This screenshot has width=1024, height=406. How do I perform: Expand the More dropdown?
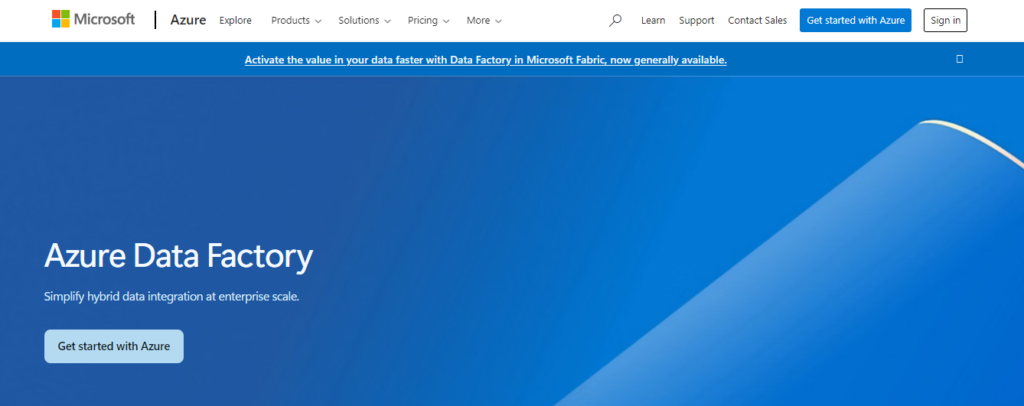click(484, 20)
